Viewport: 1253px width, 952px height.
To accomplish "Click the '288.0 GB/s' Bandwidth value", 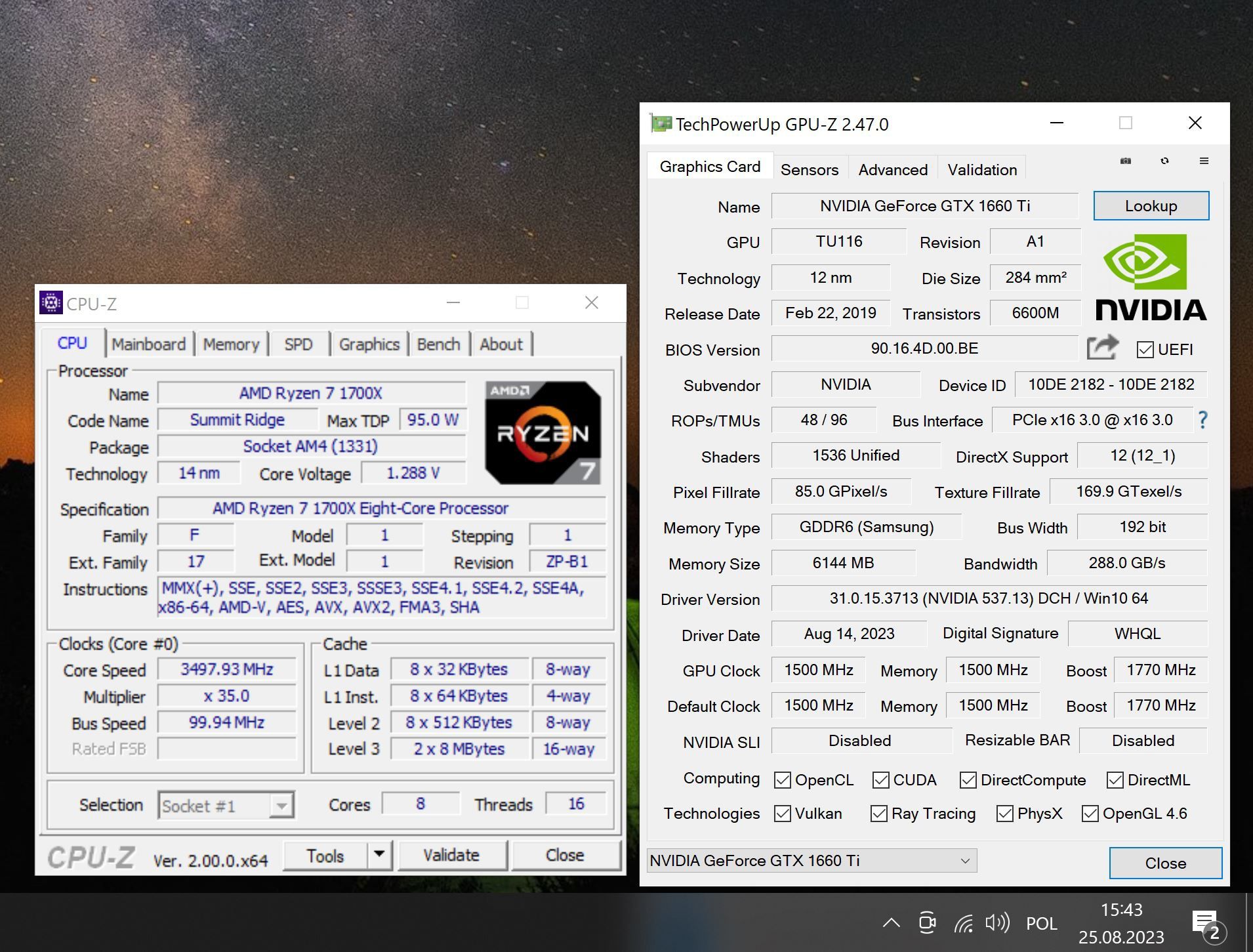I will coord(1126,563).
